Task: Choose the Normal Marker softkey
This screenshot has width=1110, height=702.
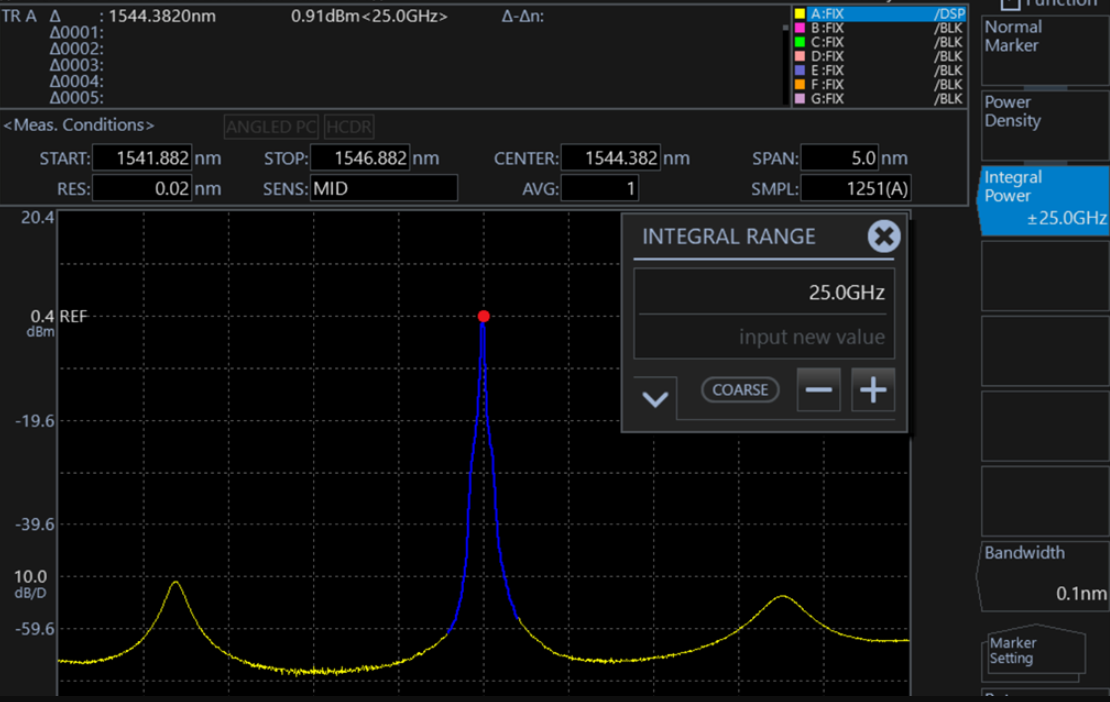Action: tap(1043, 48)
